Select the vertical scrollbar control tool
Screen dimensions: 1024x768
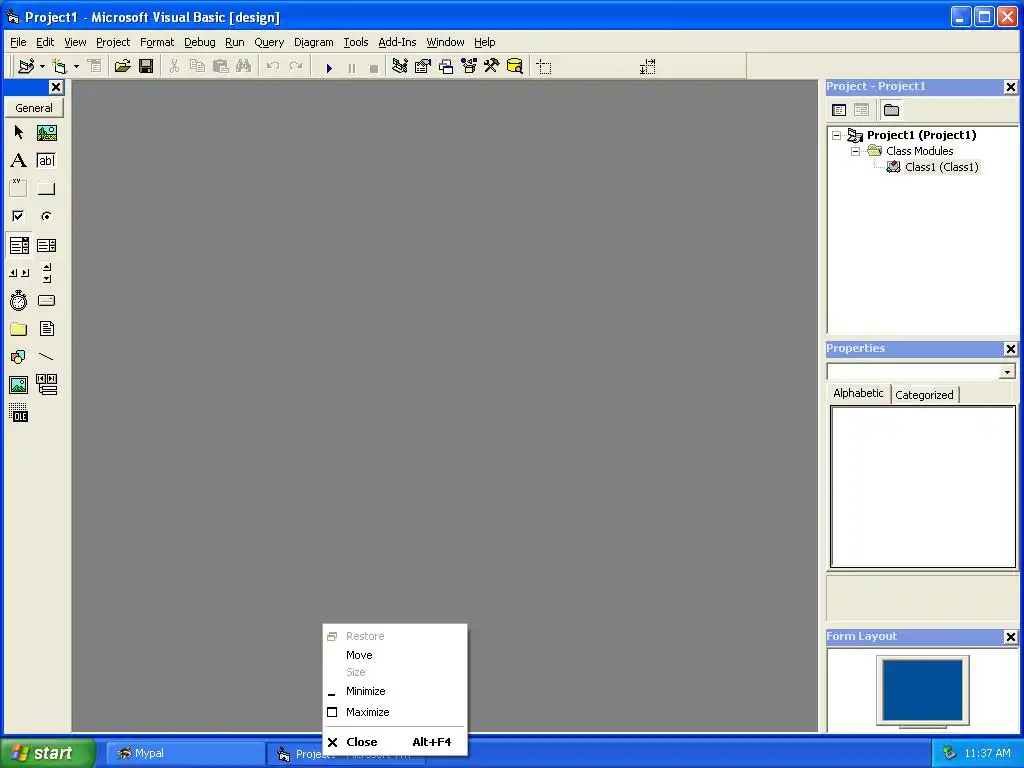46,273
